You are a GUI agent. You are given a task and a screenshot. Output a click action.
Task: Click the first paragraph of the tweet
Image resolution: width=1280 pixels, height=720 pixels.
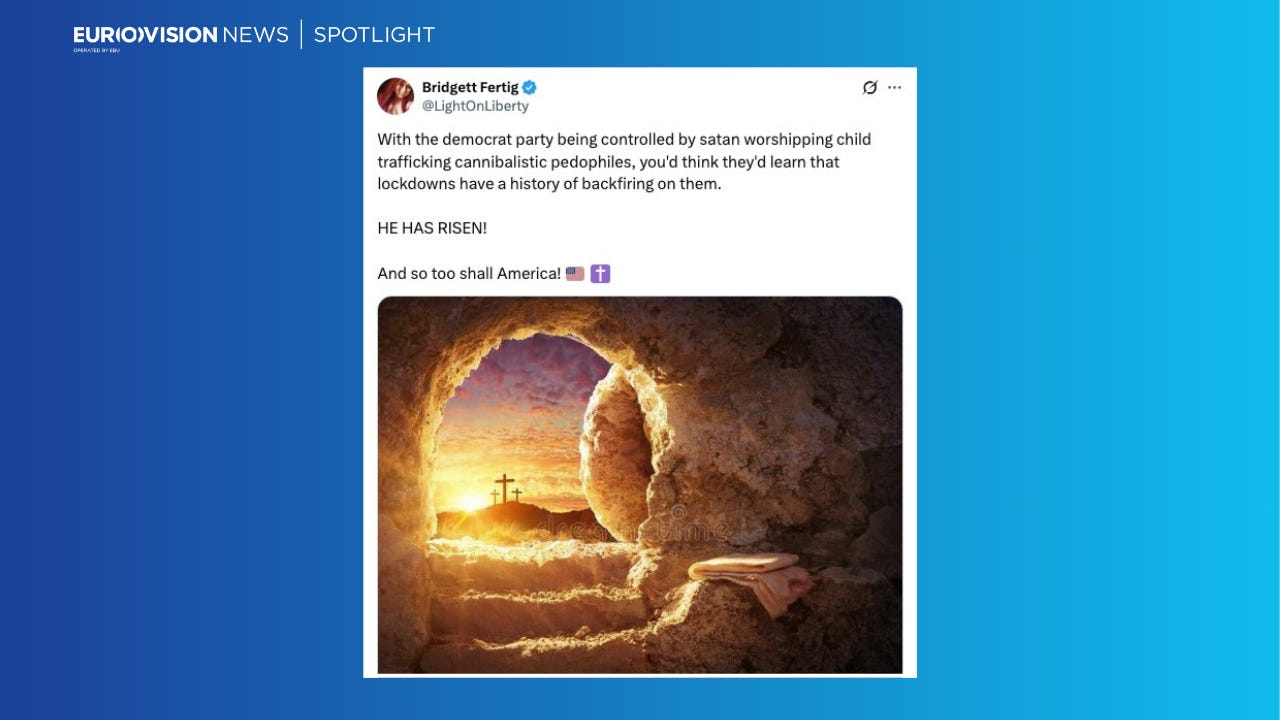point(625,161)
